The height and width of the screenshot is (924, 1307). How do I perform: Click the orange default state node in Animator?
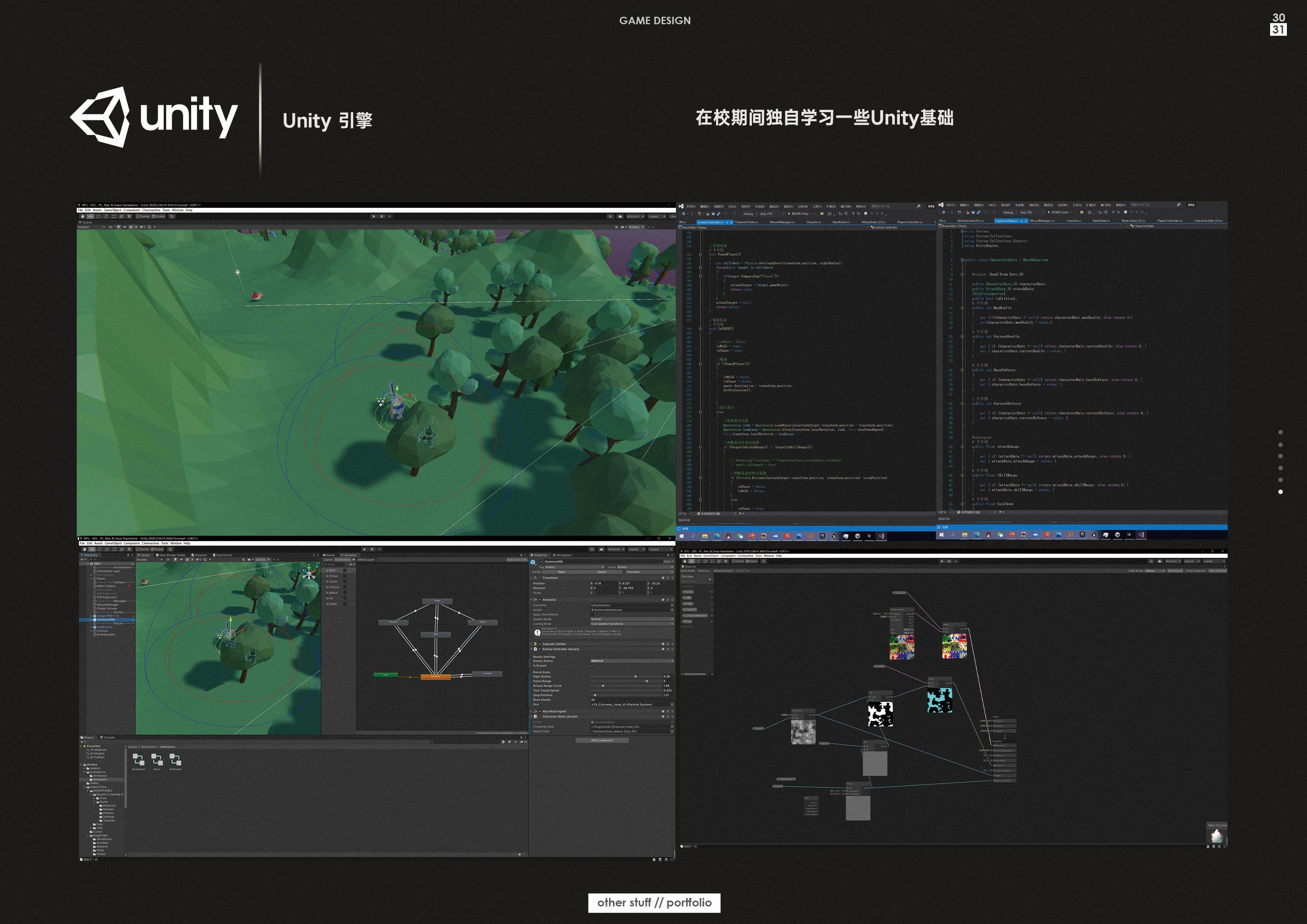436,677
